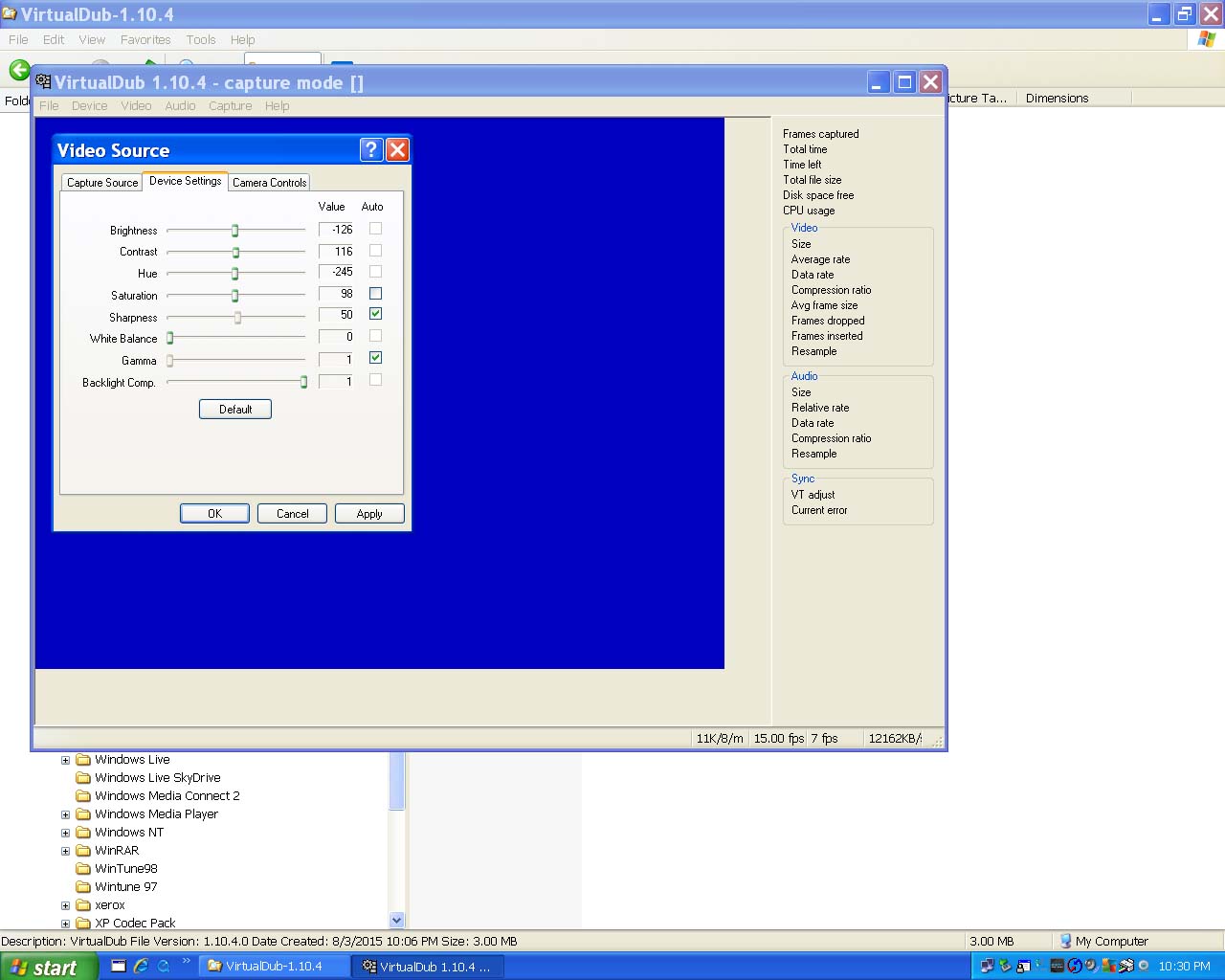Click the Contrast value field
1225x980 pixels.
coord(337,252)
